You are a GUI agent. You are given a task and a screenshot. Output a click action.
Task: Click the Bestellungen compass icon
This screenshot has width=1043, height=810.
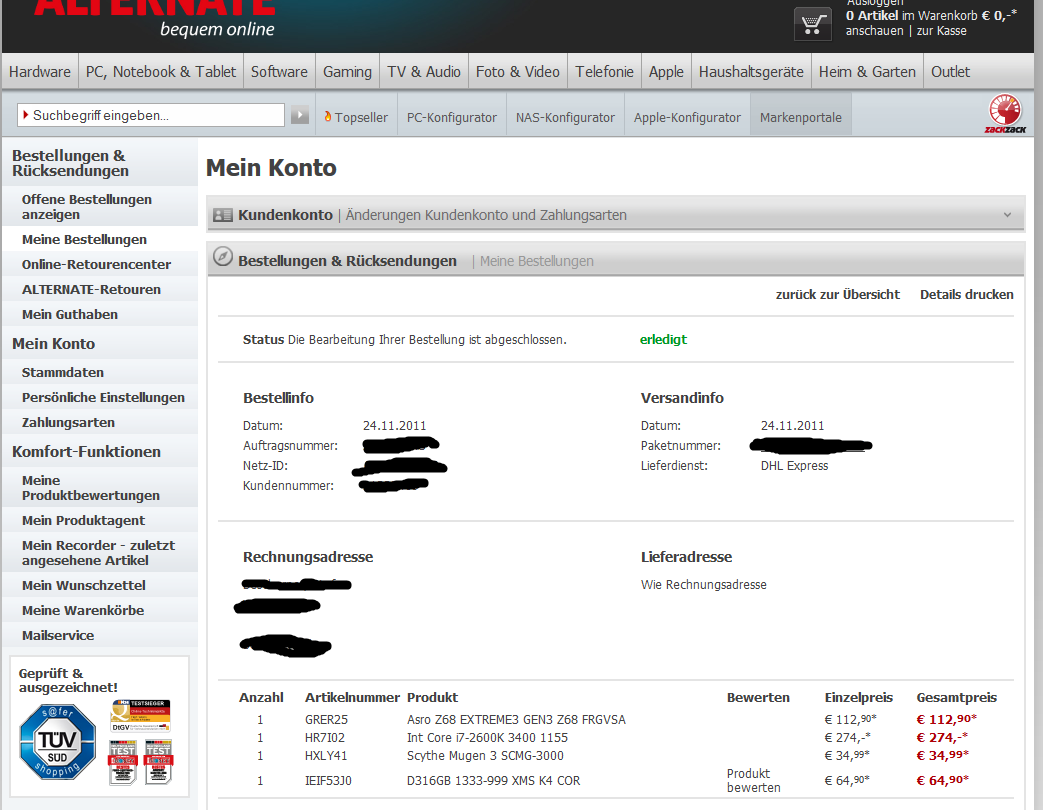point(223,257)
